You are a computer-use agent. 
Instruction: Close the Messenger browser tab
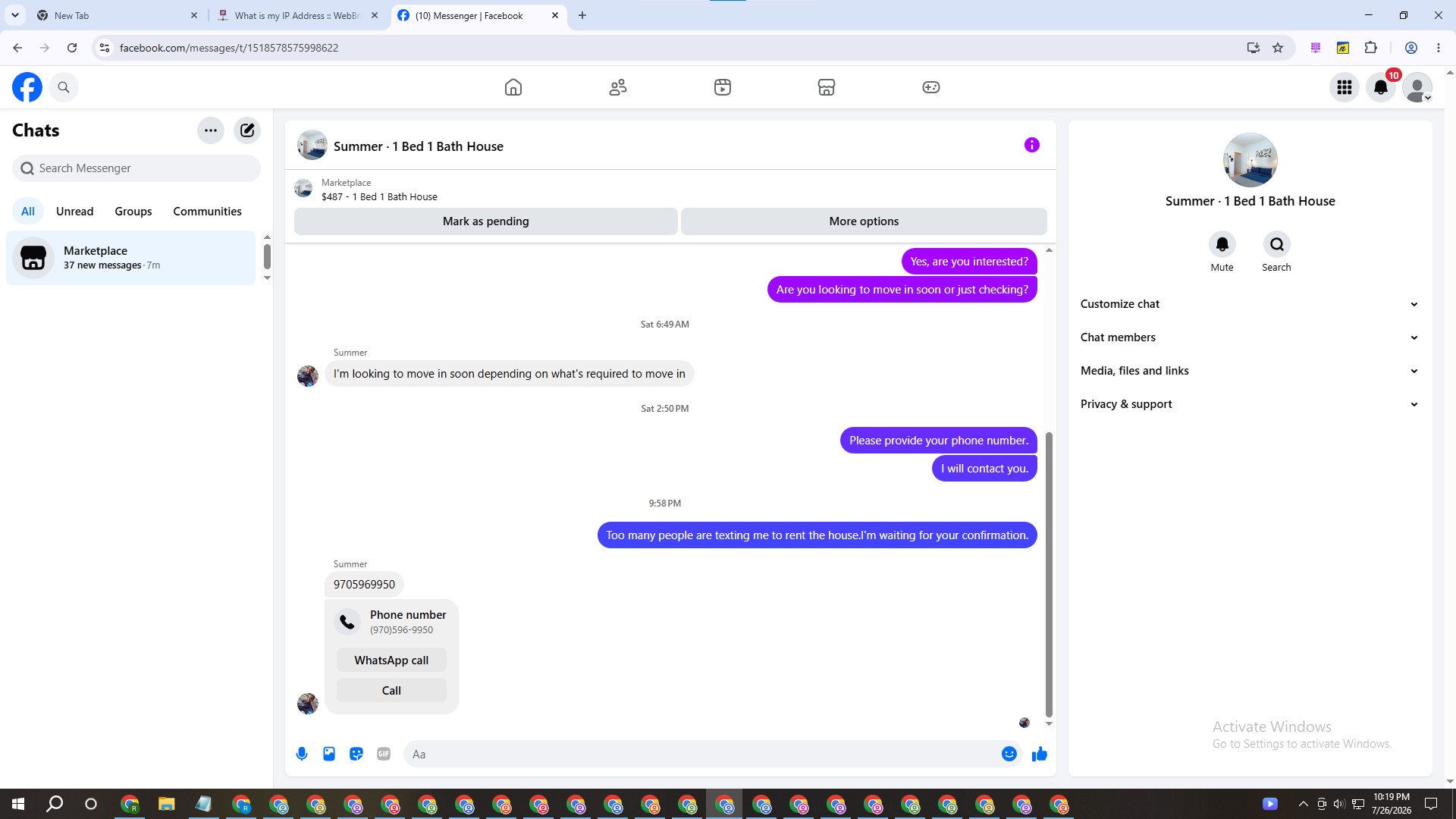[x=555, y=15]
